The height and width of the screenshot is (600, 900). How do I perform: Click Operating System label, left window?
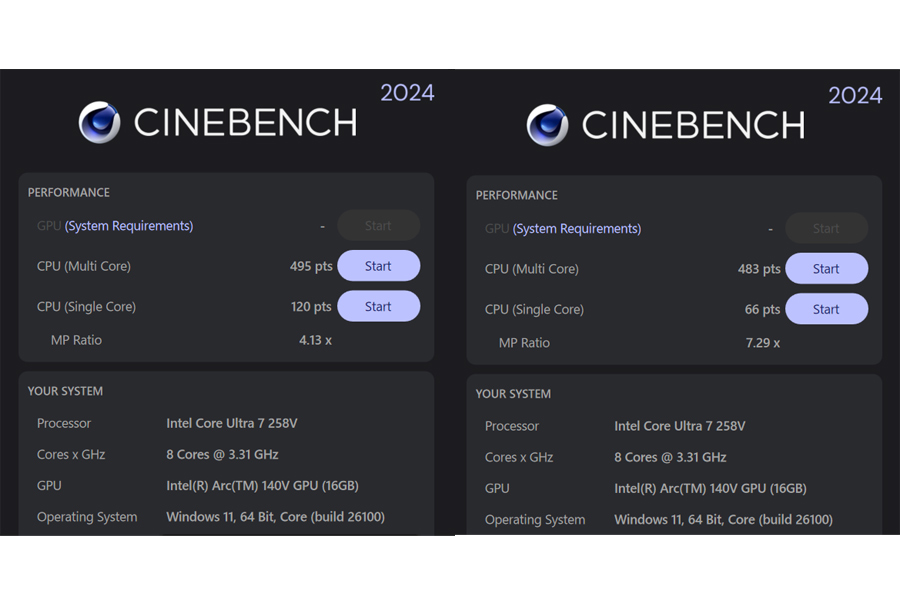pos(87,517)
